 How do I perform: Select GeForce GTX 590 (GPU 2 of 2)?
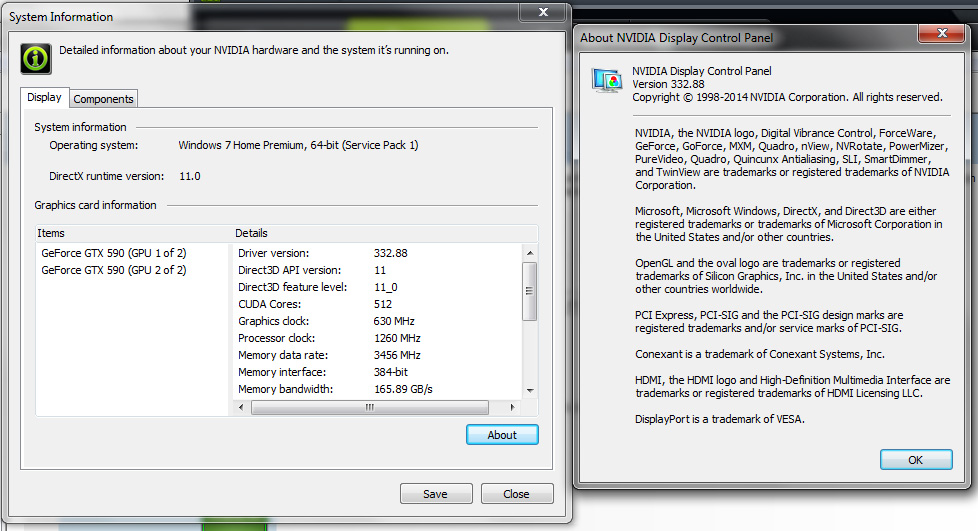point(114,270)
